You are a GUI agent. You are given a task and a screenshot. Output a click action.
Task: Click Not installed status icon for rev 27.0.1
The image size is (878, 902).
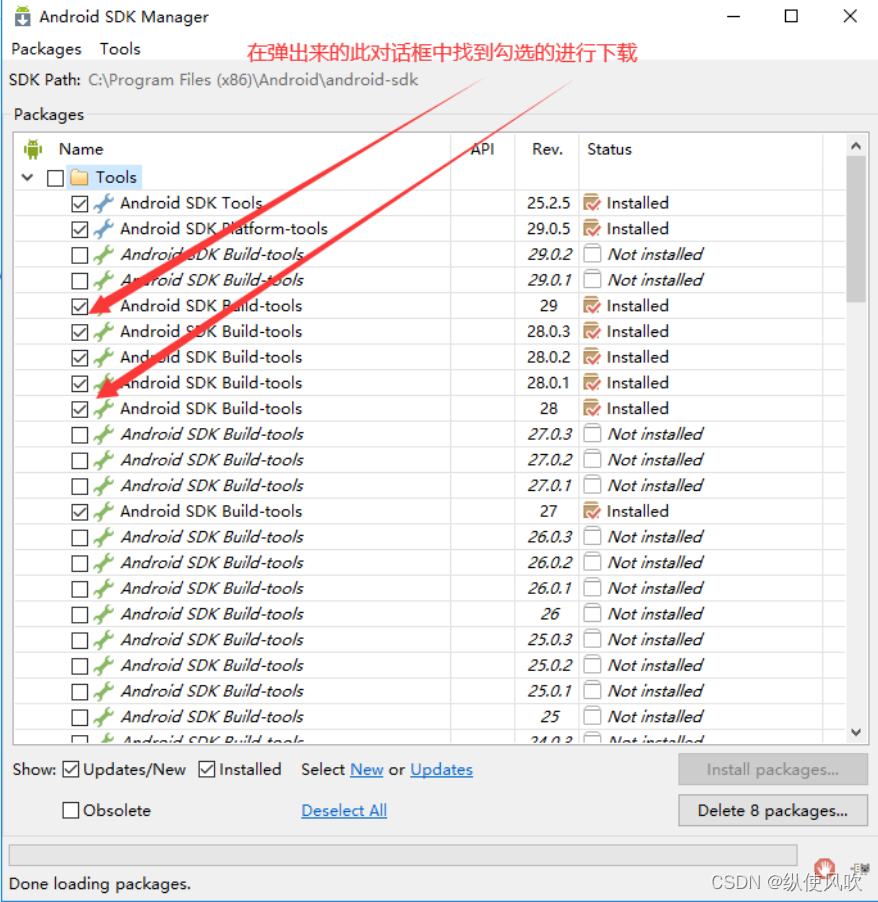(592, 485)
